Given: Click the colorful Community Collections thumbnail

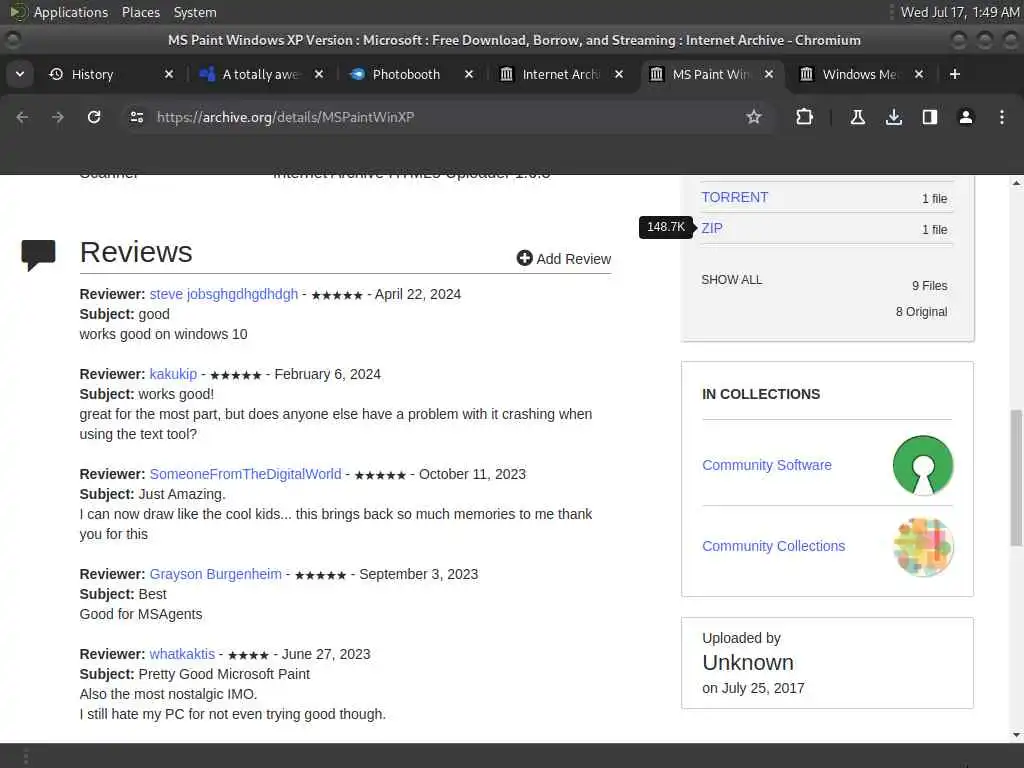Looking at the screenshot, I should 923,547.
